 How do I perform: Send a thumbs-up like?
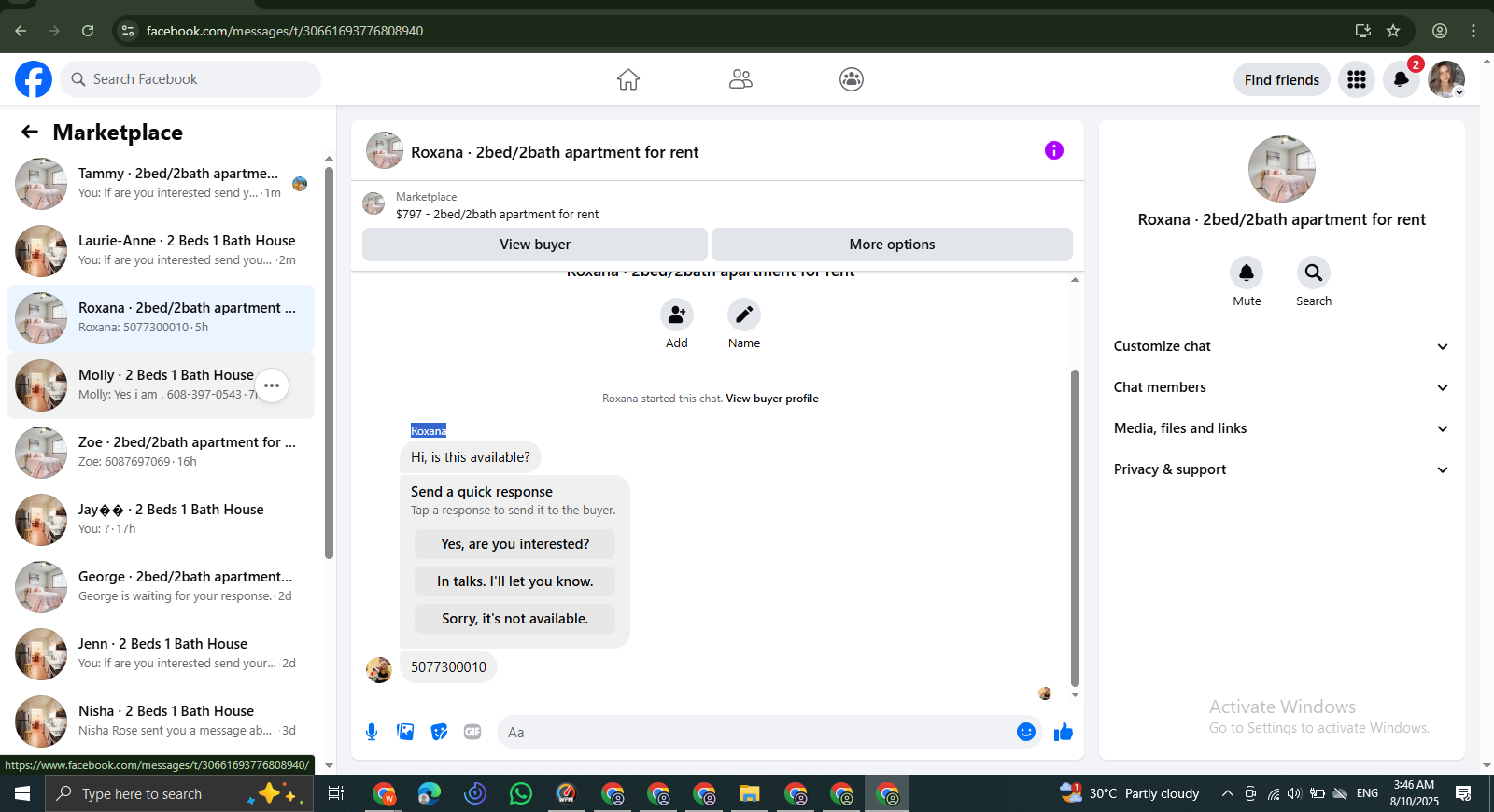tap(1064, 732)
